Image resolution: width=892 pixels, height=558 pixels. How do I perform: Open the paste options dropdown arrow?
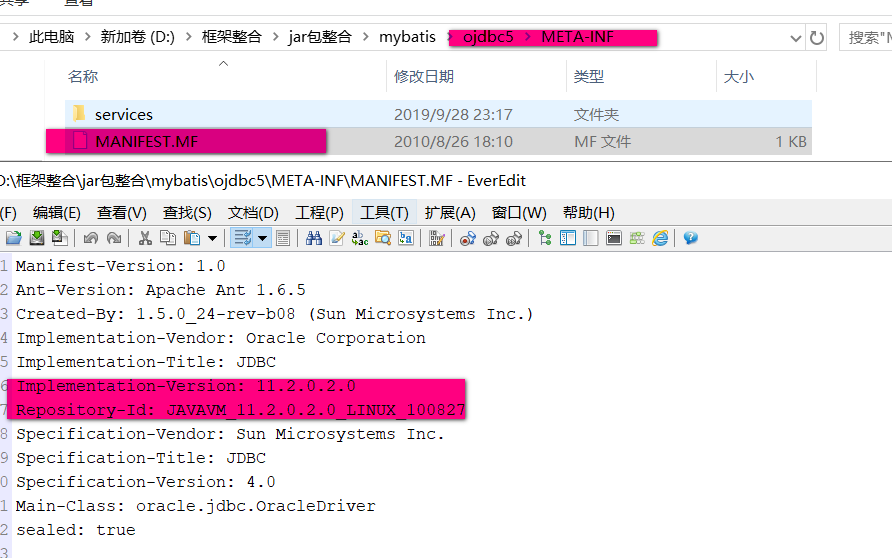pos(212,238)
